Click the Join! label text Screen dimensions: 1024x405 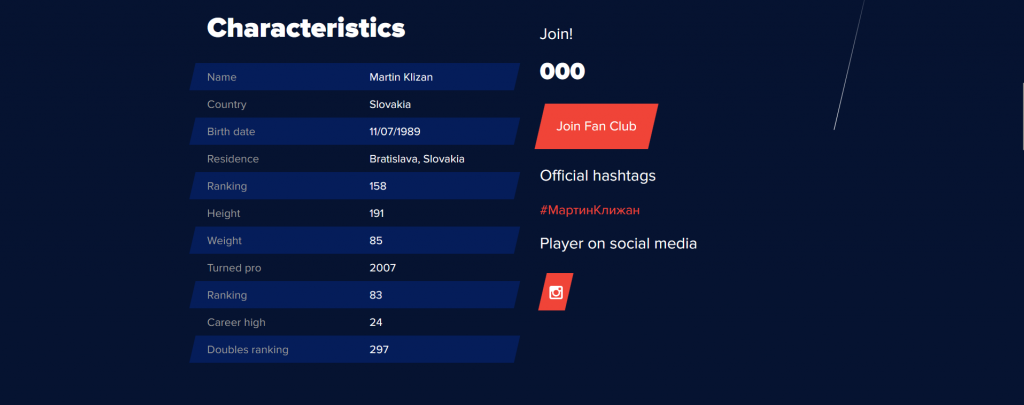[556, 34]
